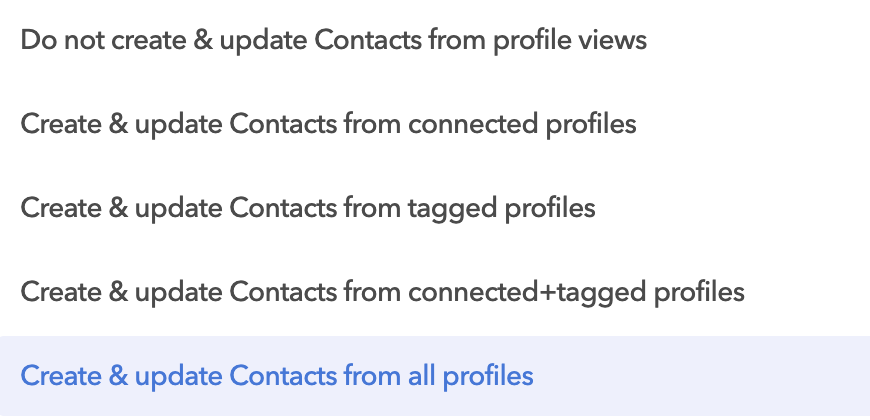Select the connected+tagged profiles option
The height and width of the screenshot is (420, 870).
[435, 293]
